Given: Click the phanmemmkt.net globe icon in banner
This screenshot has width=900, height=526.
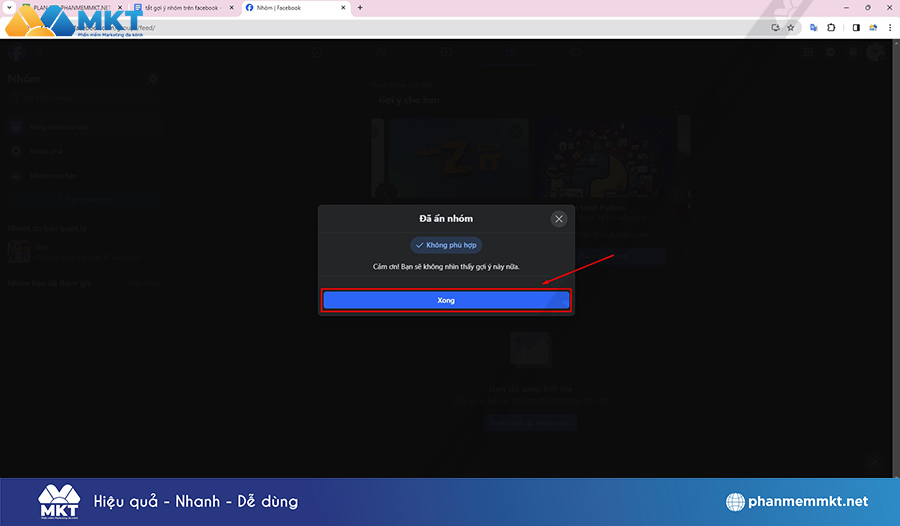Looking at the screenshot, I should (x=736, y=502).
